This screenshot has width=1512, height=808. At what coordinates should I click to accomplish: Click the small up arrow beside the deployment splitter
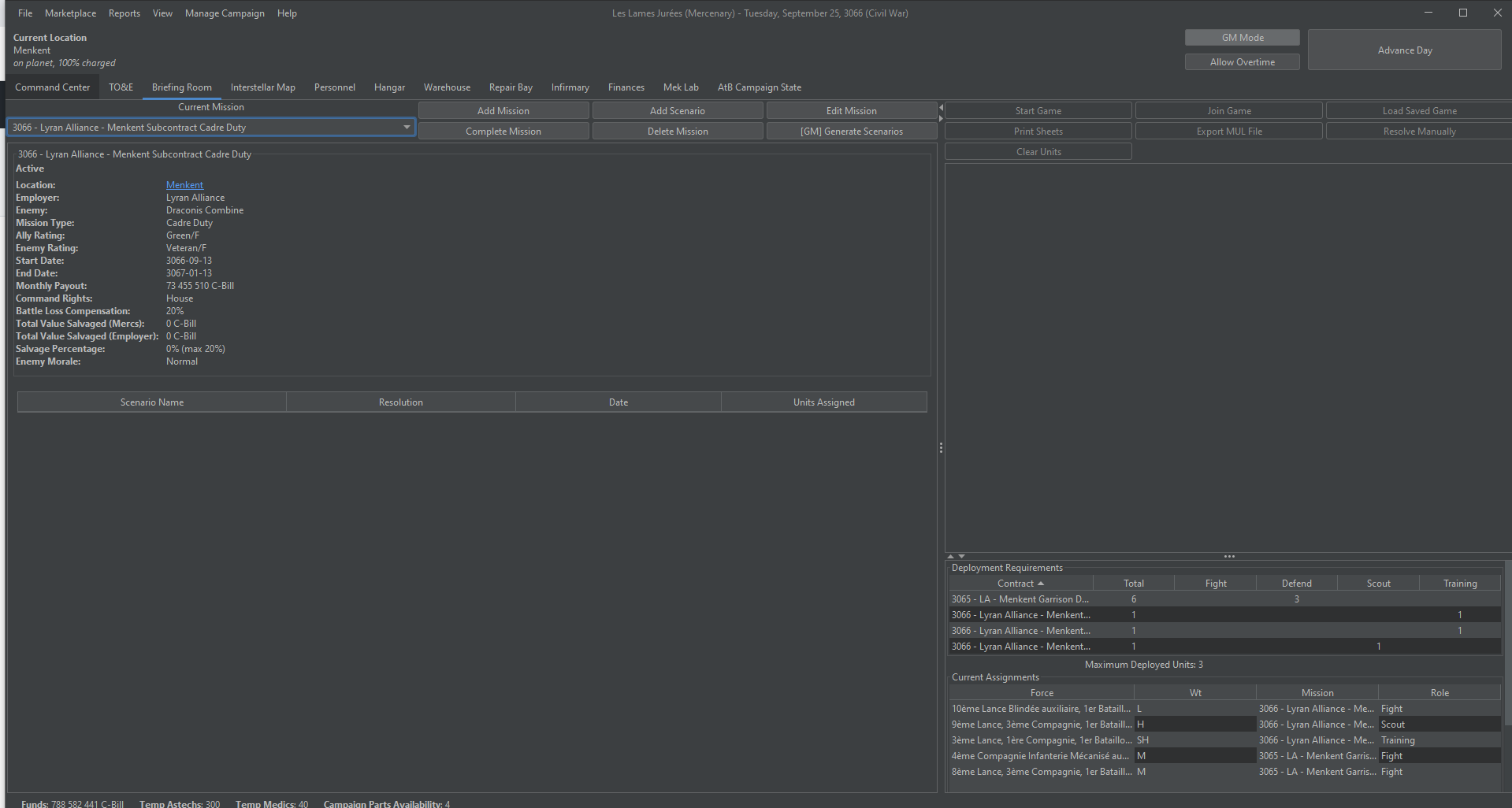pos(950,557)
